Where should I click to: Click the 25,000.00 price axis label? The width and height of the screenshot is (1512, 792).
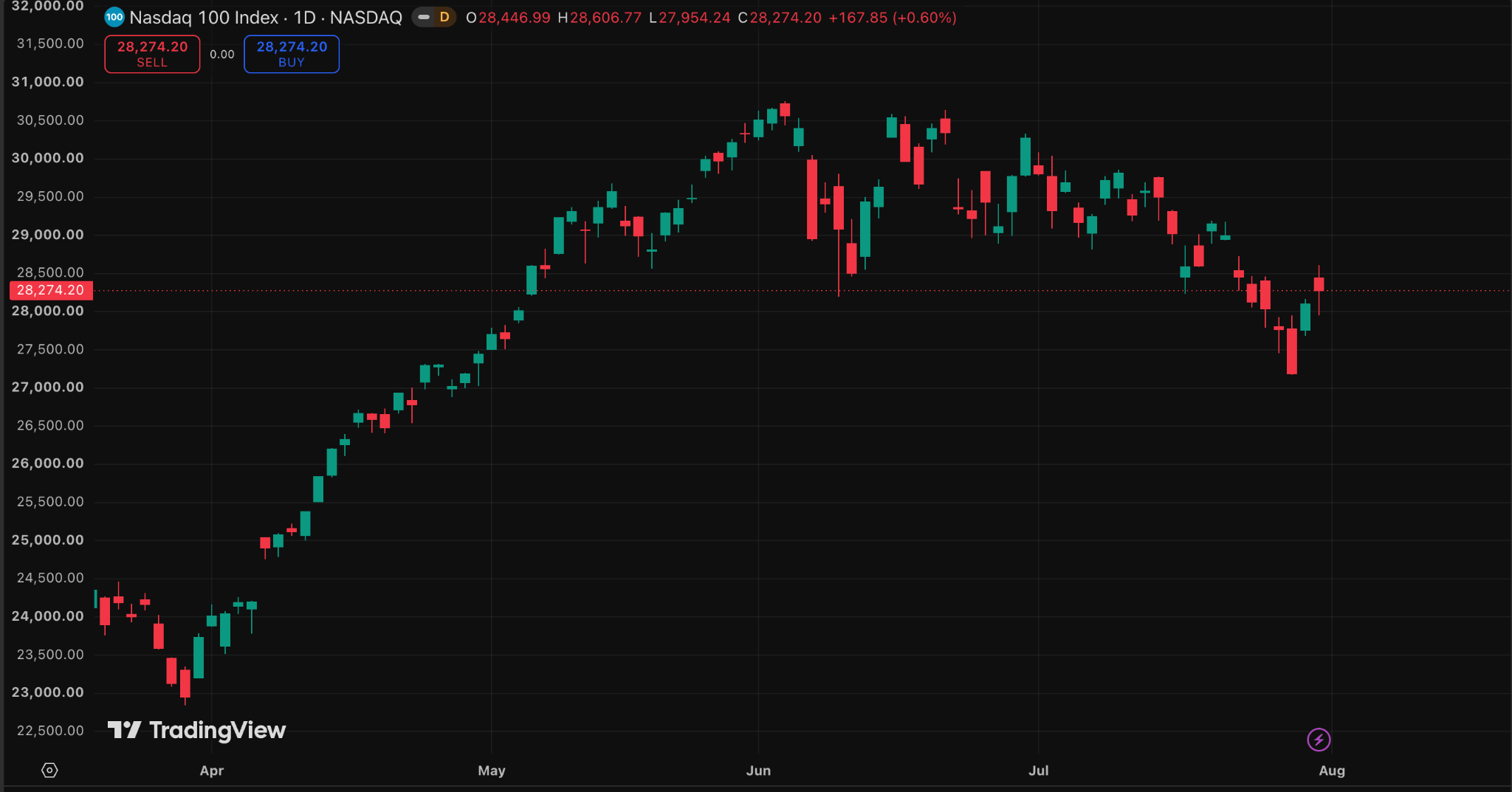[x=48, y=540]
